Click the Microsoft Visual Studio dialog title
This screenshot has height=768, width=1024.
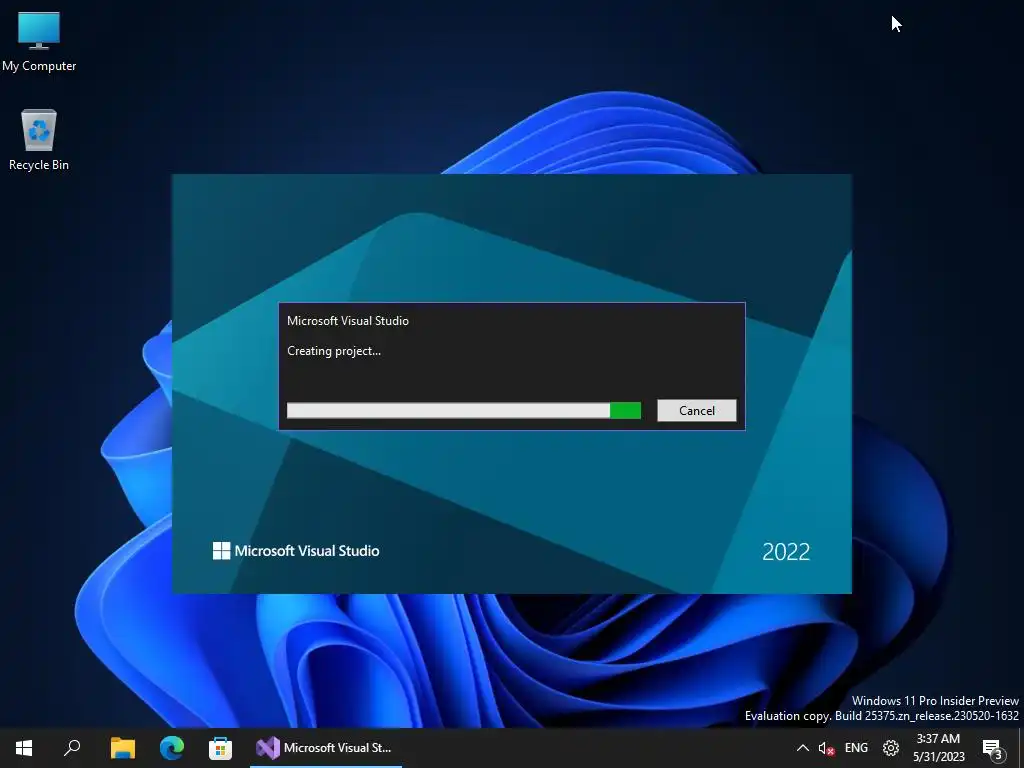click(347, 321)
